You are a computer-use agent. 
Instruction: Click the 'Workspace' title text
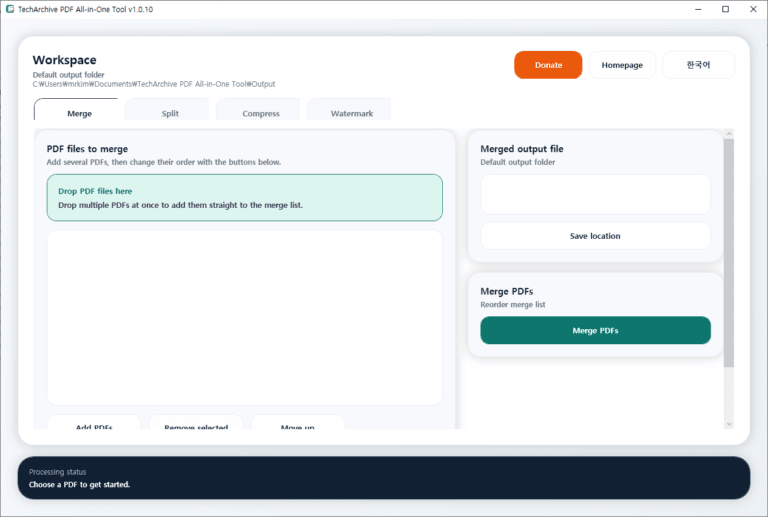(64, 60)
